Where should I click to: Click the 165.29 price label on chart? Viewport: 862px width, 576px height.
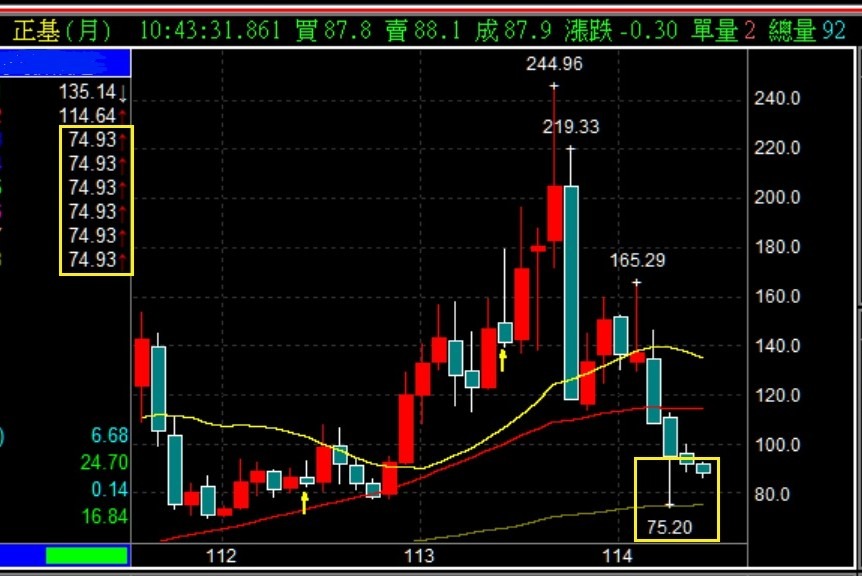tap(637, 260)
